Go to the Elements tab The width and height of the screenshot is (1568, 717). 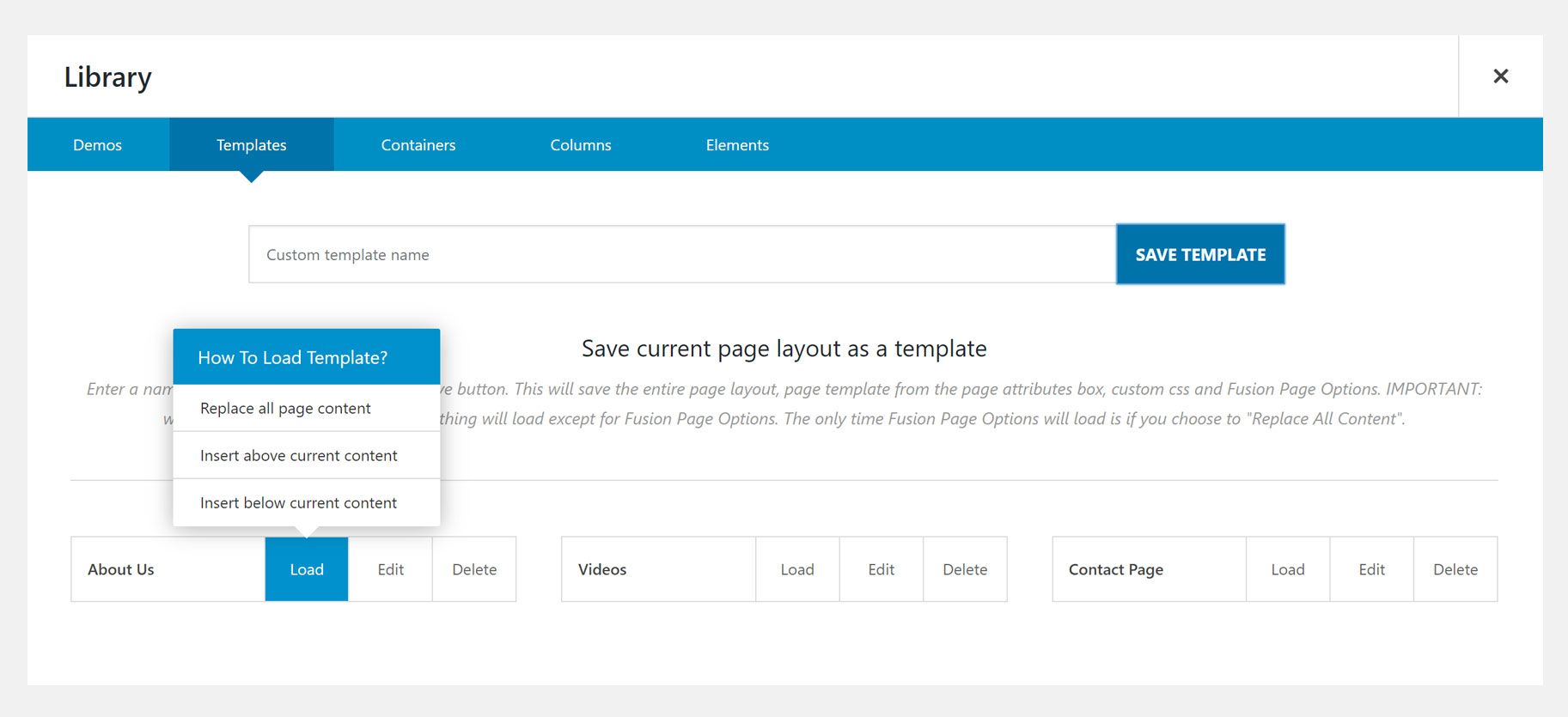(x=737, y=145)
